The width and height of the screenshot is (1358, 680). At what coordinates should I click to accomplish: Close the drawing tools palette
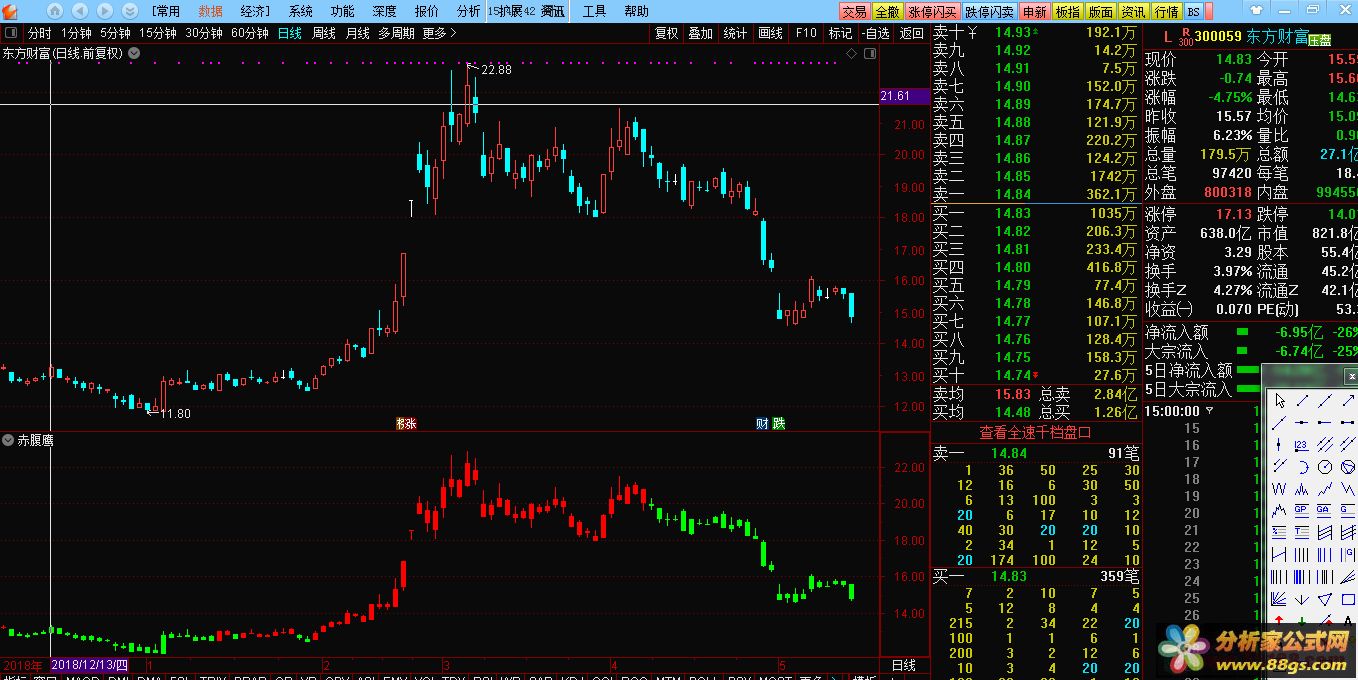(1352, 376)
